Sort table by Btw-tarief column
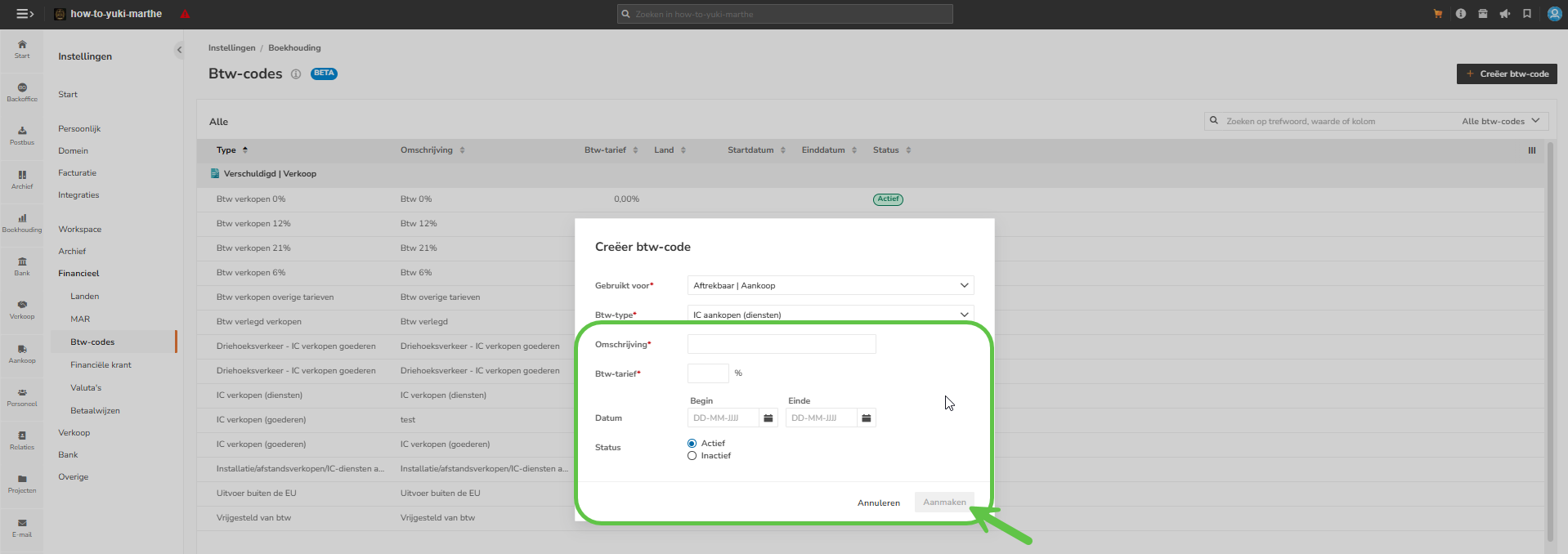The image size is (1568, 554). click(611, 150)
